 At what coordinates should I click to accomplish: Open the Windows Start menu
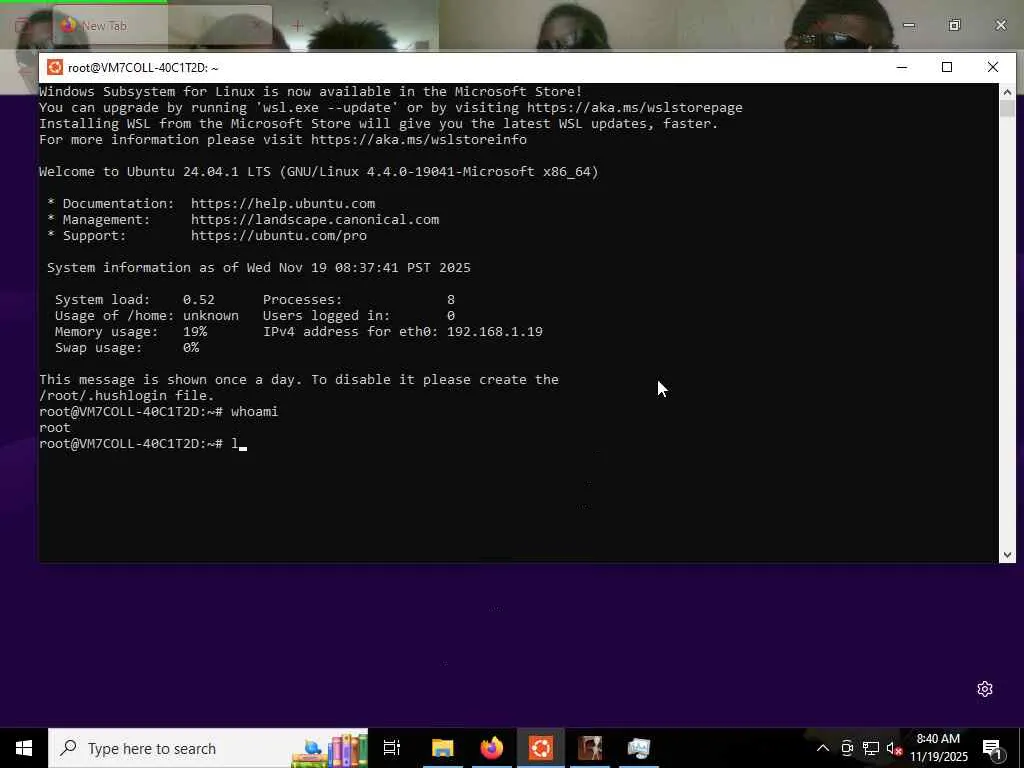24,748
